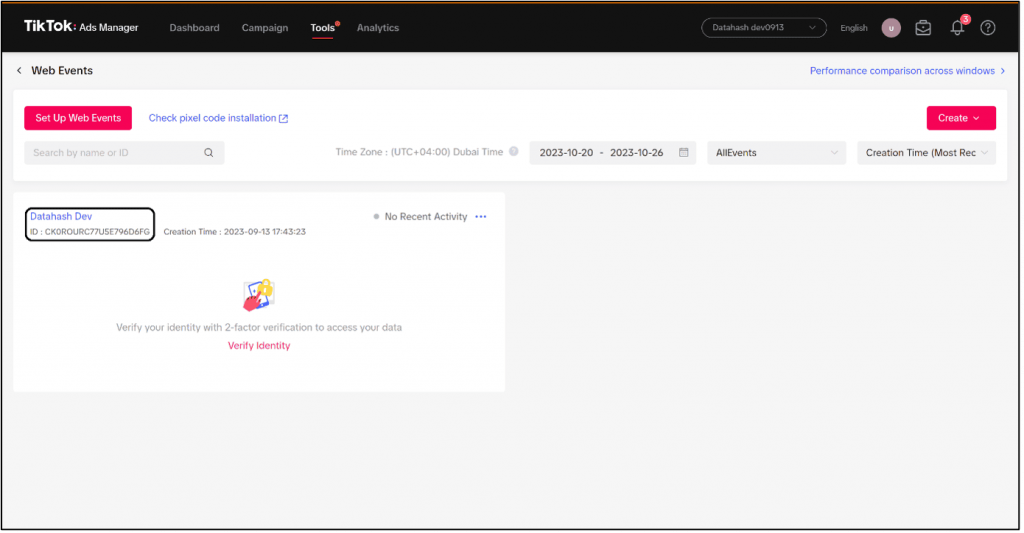1024x533 pixels.
Task: Open three-dot menu on Datahash Dev pixel
Action: point(481,217)
